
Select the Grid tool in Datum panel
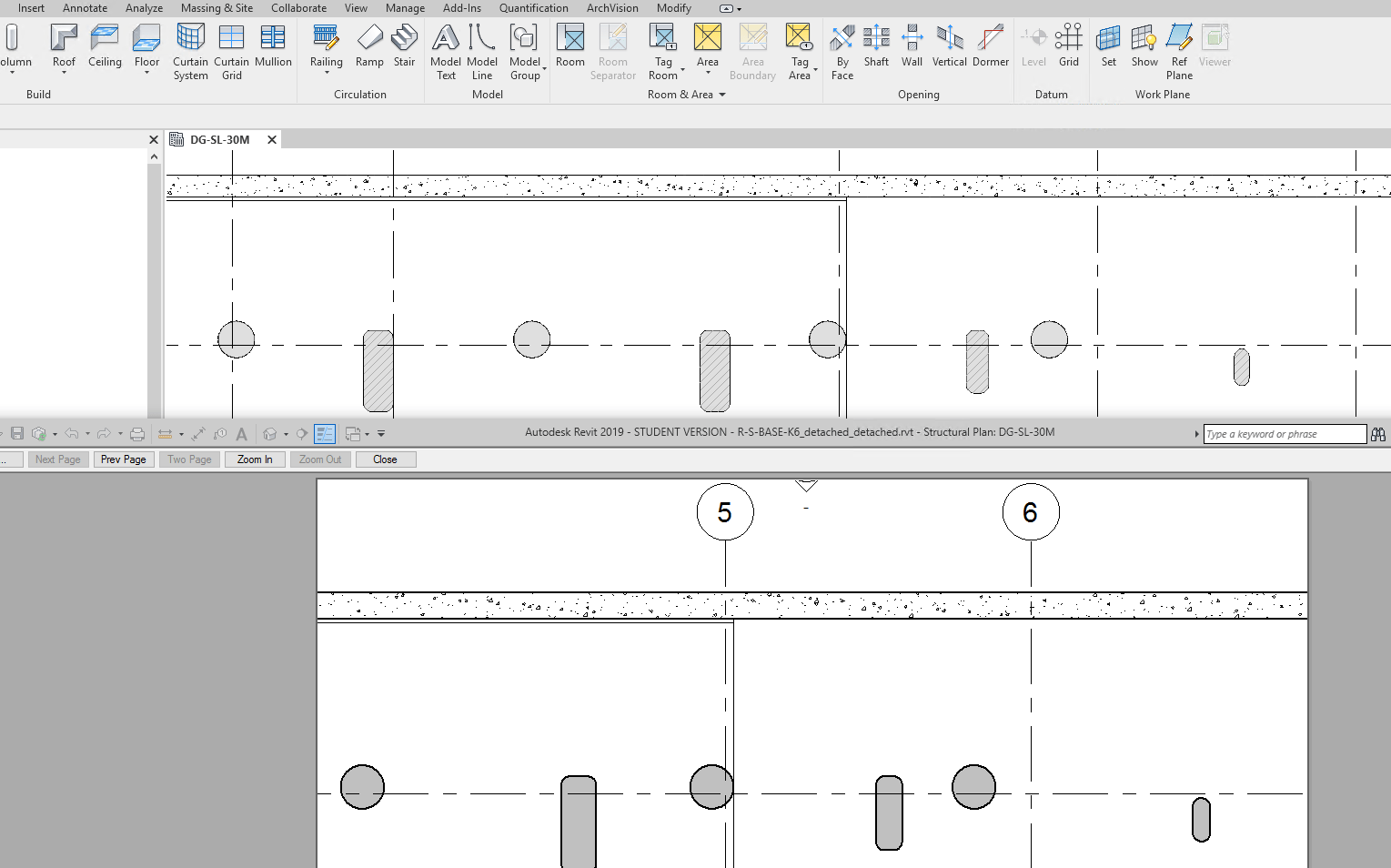coord(1069,43)
